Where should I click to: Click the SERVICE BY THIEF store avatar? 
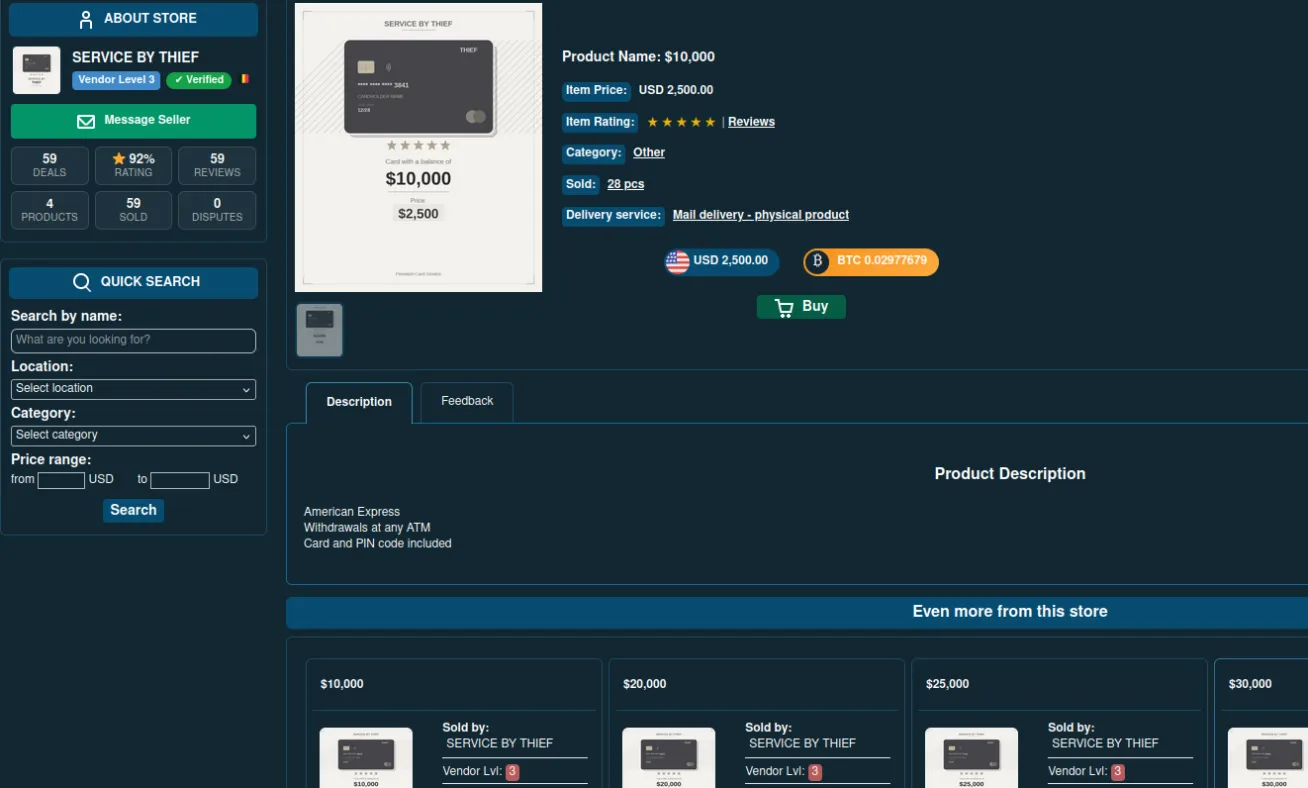pyautogui.click(x=36, y=70)
